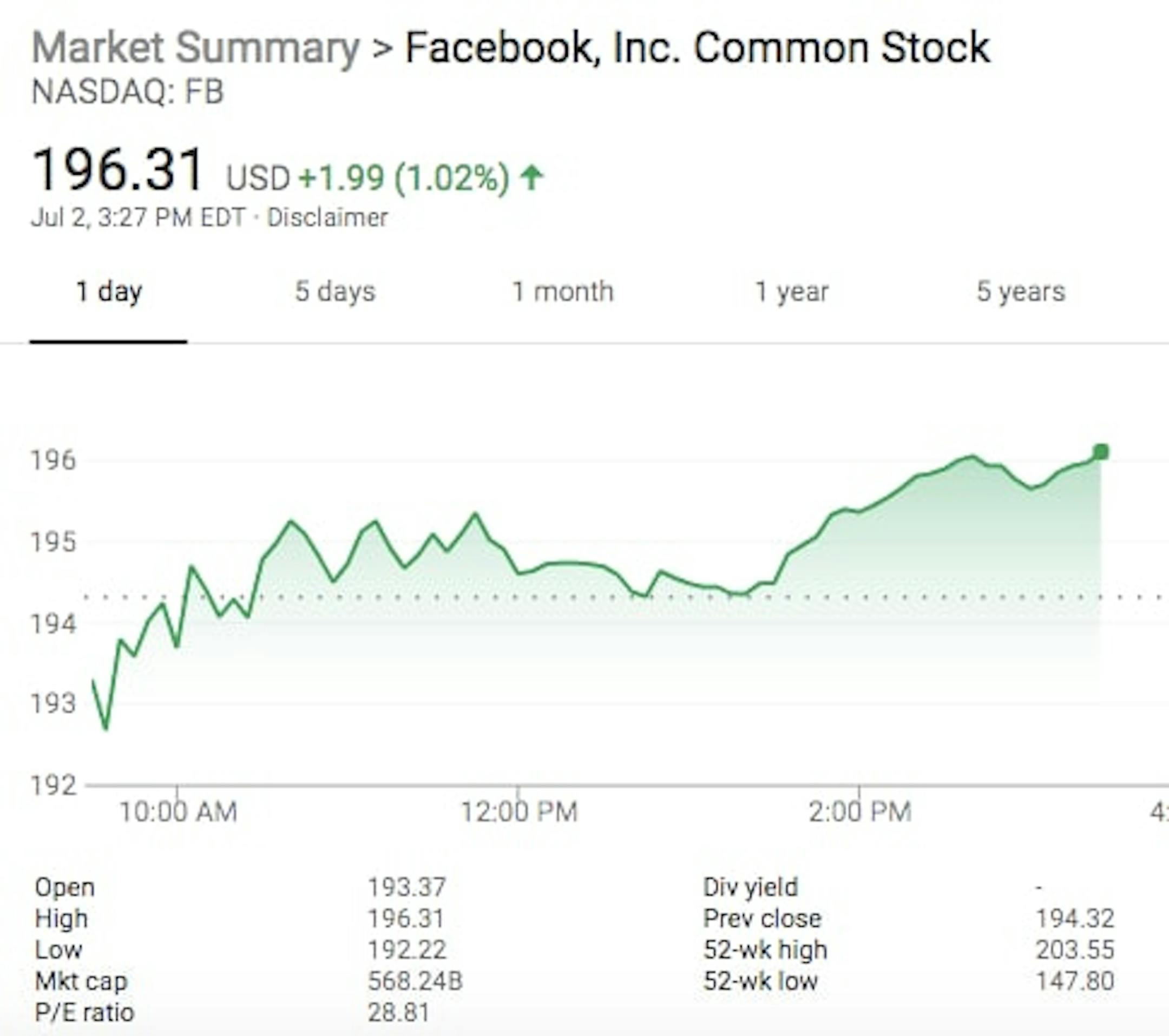Switch to the 1 month tab
1169x1036 pixels.
562,292
